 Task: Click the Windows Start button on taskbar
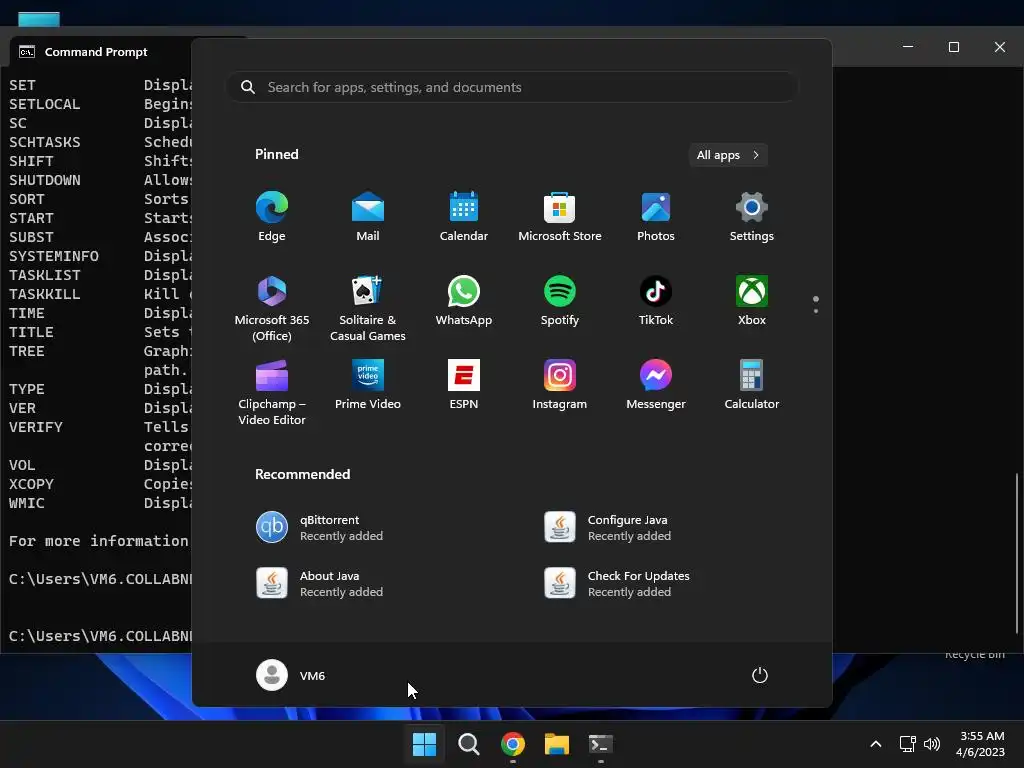[x=424, y=744]
